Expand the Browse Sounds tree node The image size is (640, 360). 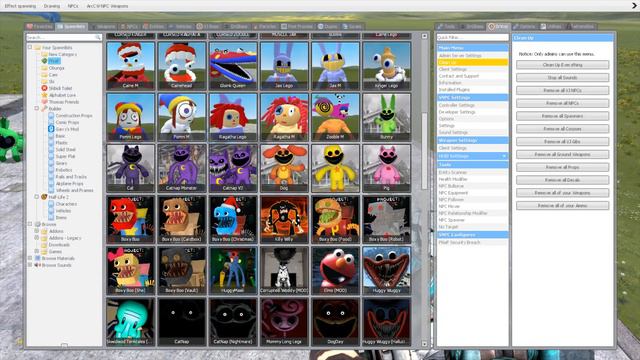tap(30, 265)
